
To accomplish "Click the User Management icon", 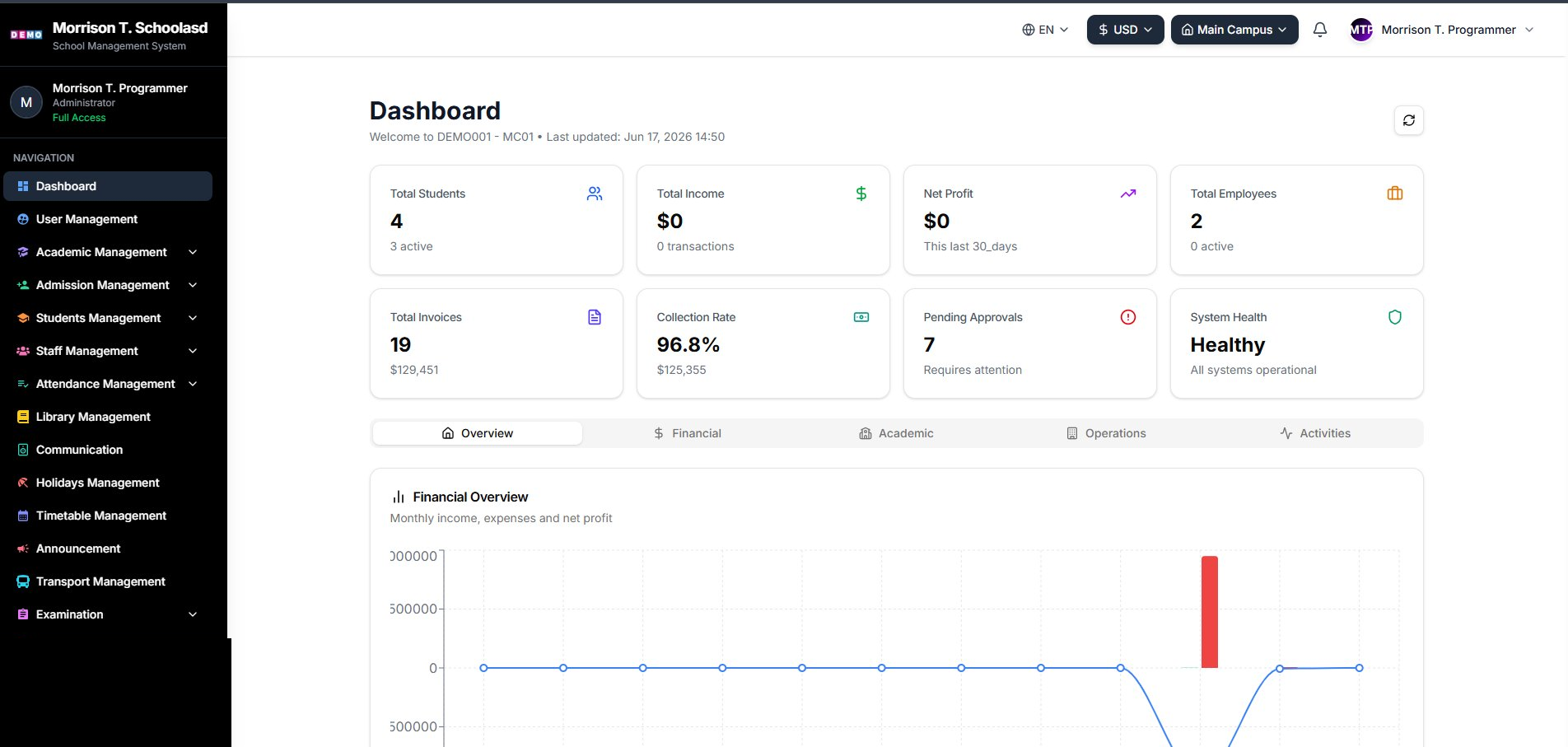I will point(23,219).
